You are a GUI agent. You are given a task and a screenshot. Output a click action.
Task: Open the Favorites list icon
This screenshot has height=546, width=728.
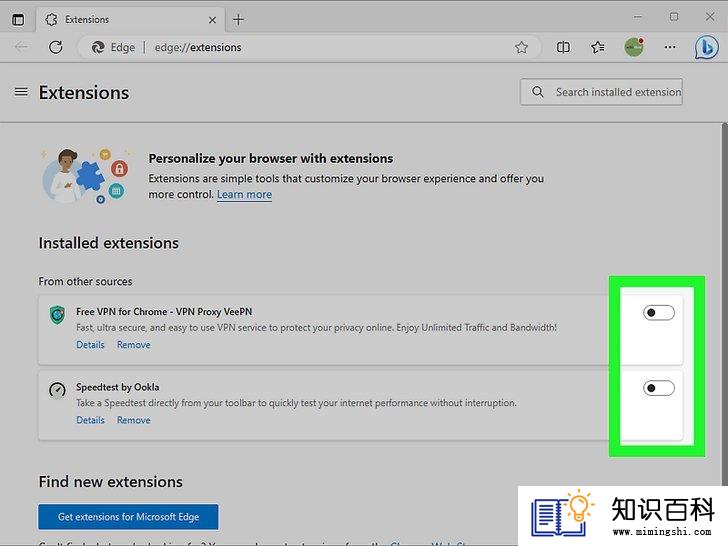(598, 47)
